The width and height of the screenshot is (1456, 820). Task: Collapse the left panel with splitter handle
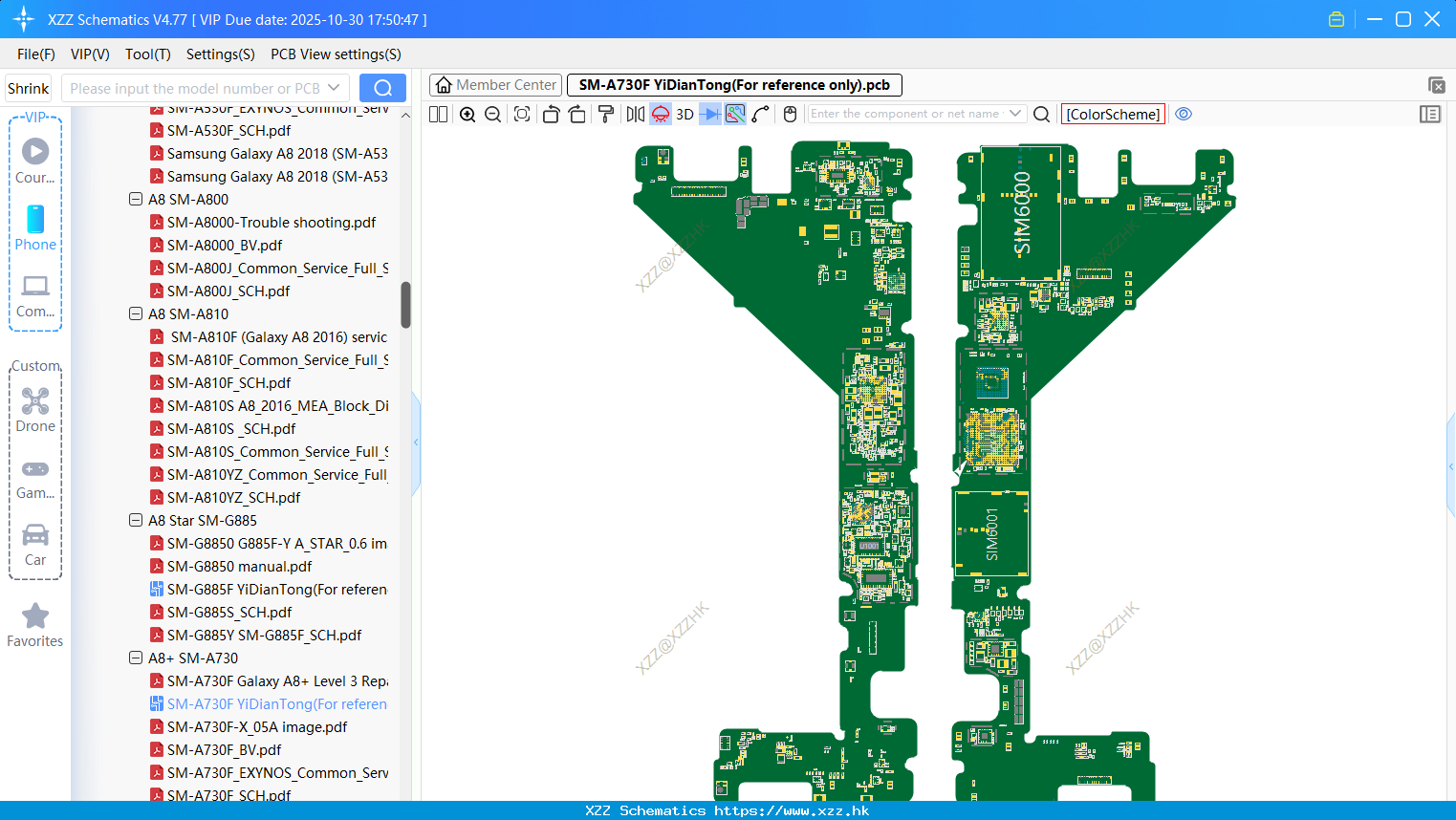point(416,442)
